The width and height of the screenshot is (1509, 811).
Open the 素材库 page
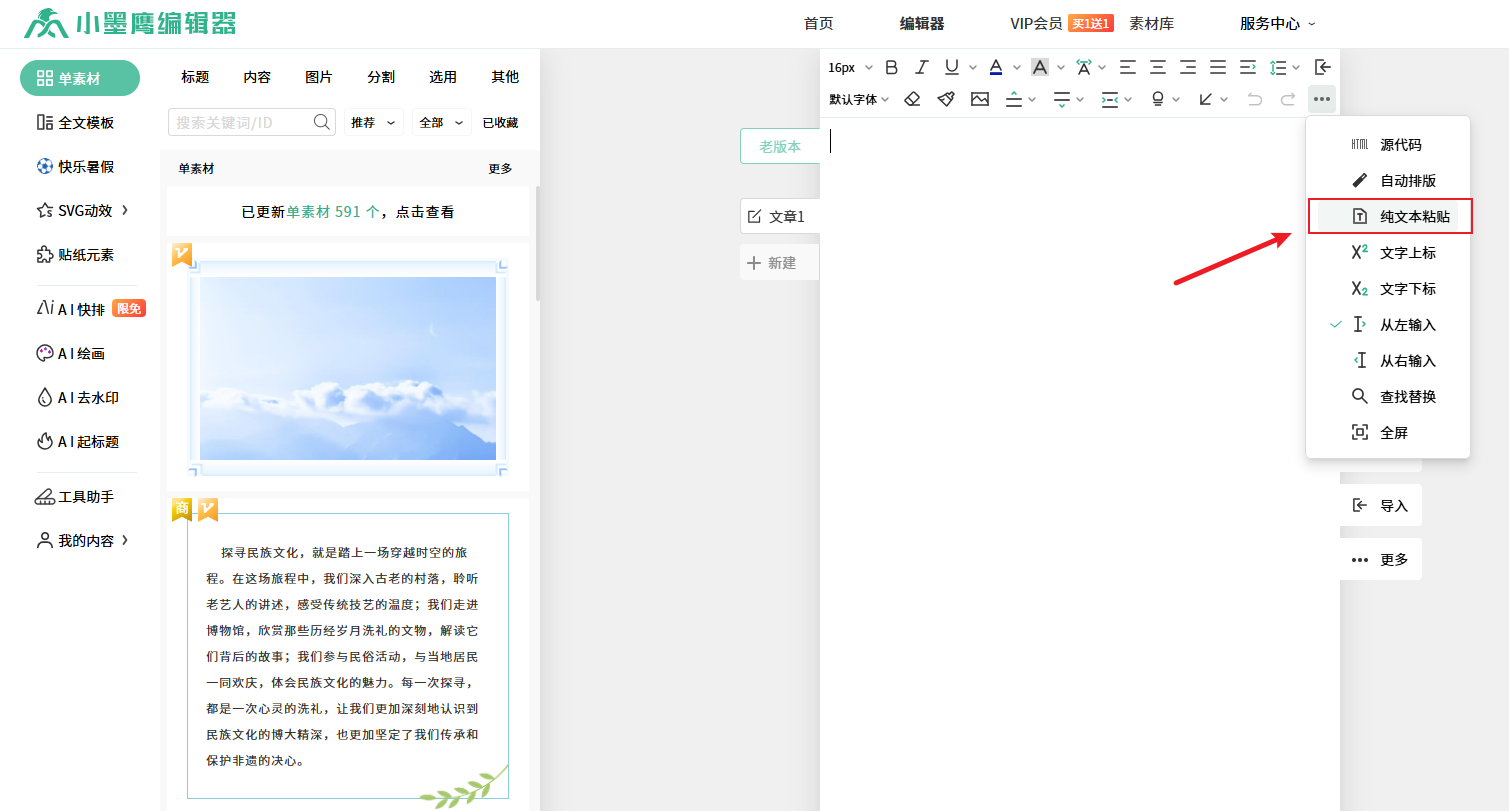[1151, 24]
